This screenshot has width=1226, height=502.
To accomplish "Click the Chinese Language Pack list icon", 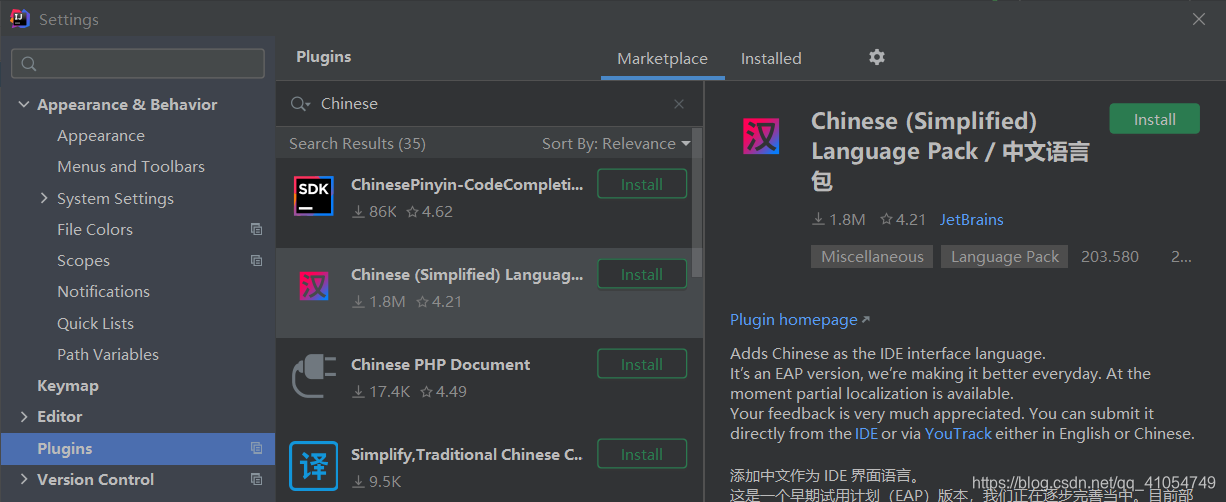I will coord(314,287).
